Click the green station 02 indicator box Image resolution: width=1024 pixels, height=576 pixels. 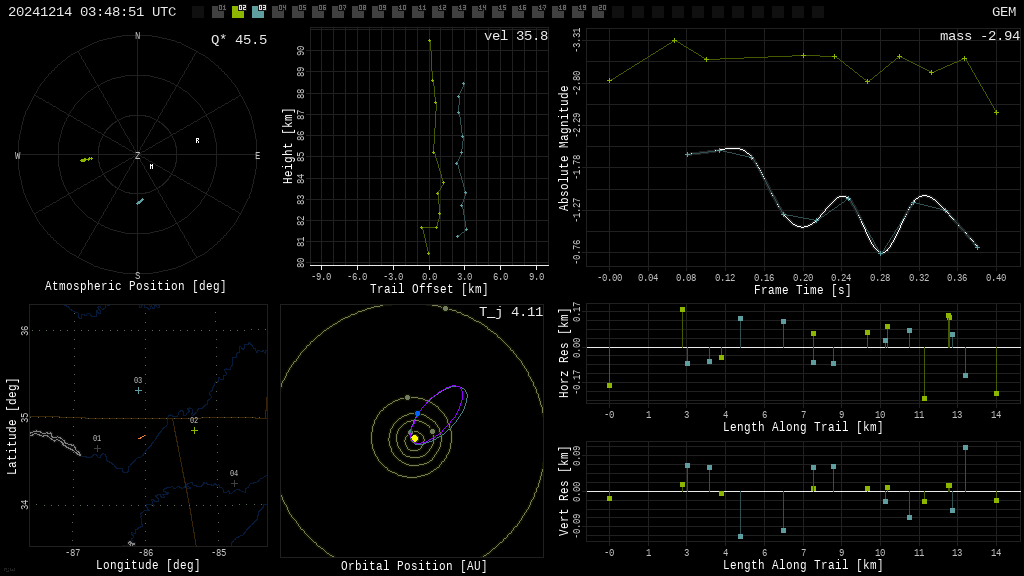point(238,12)
